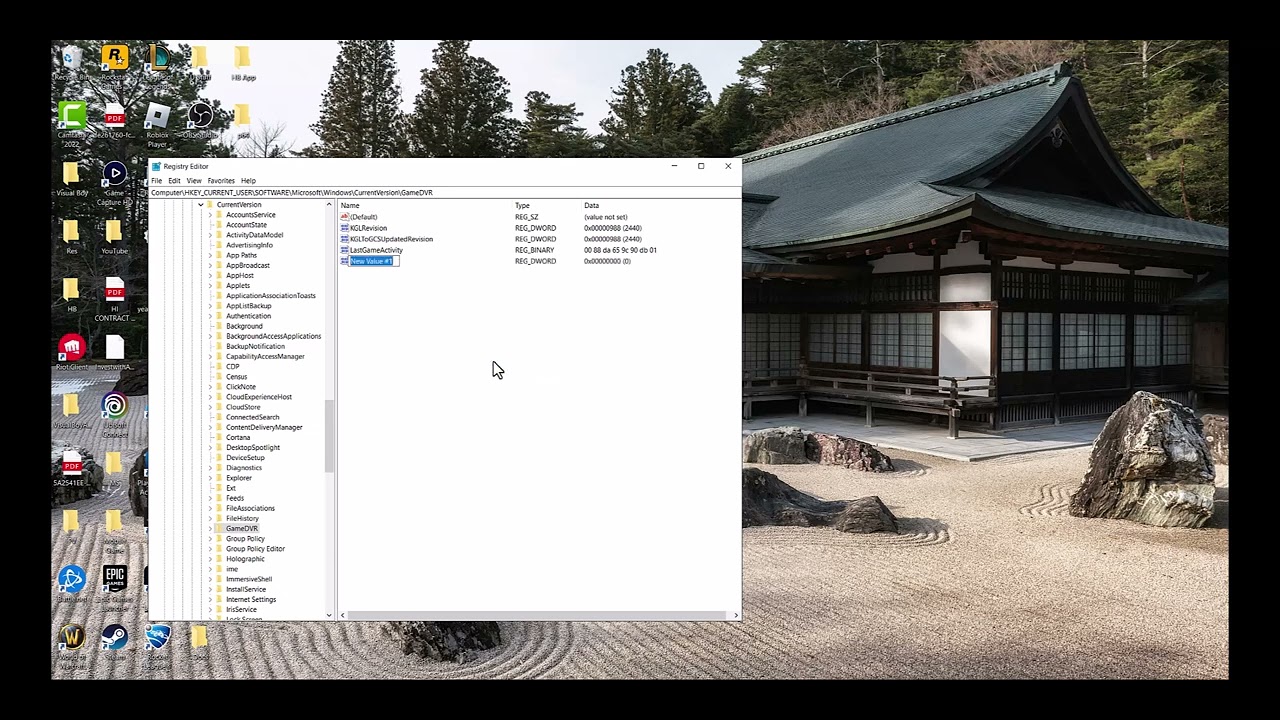Select the Riot Client desktop icon

coord(71,348)
